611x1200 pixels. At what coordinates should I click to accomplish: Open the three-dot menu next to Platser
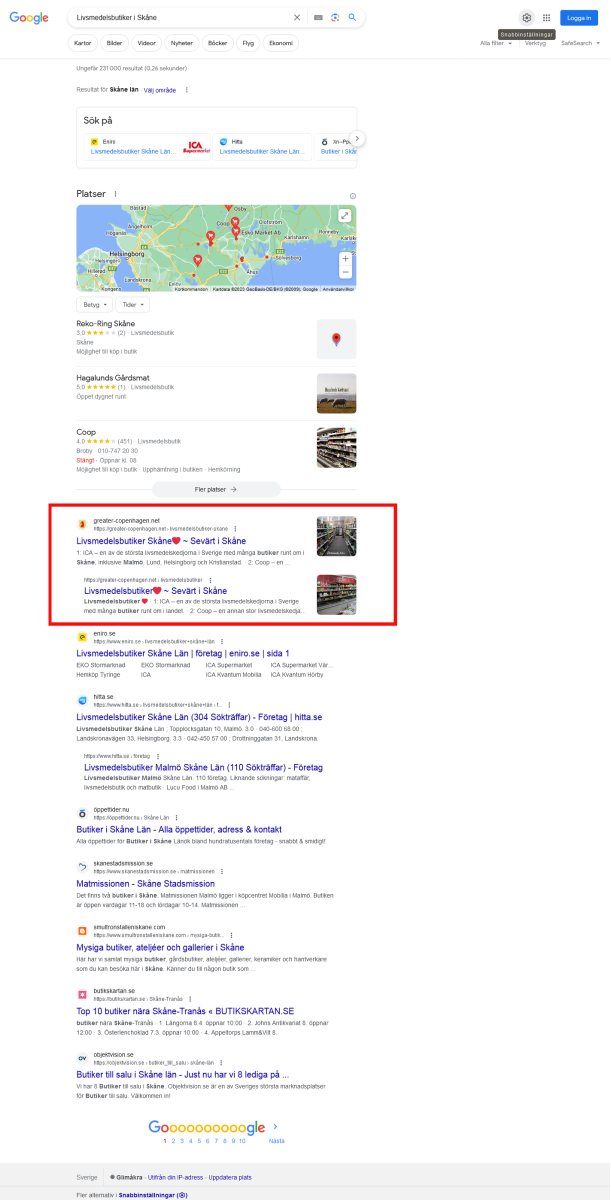pyautogui.click(x=116, y=194)
